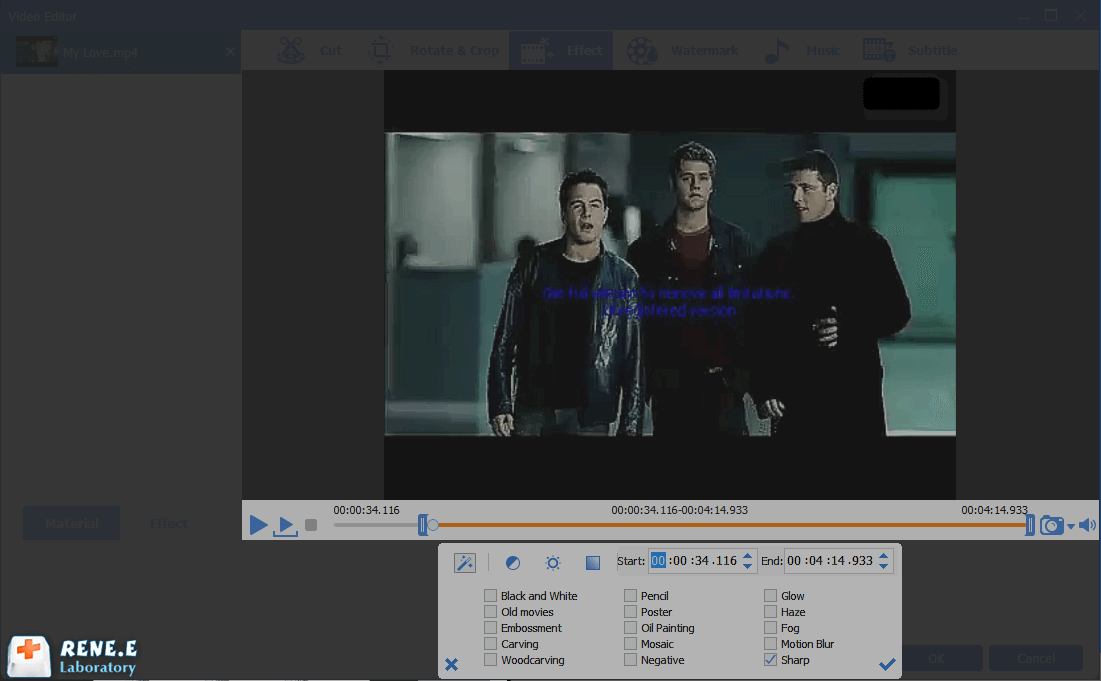Enable the Oil Painting effect
Screen dimensions: 1101x681
(x=631, y=628)
